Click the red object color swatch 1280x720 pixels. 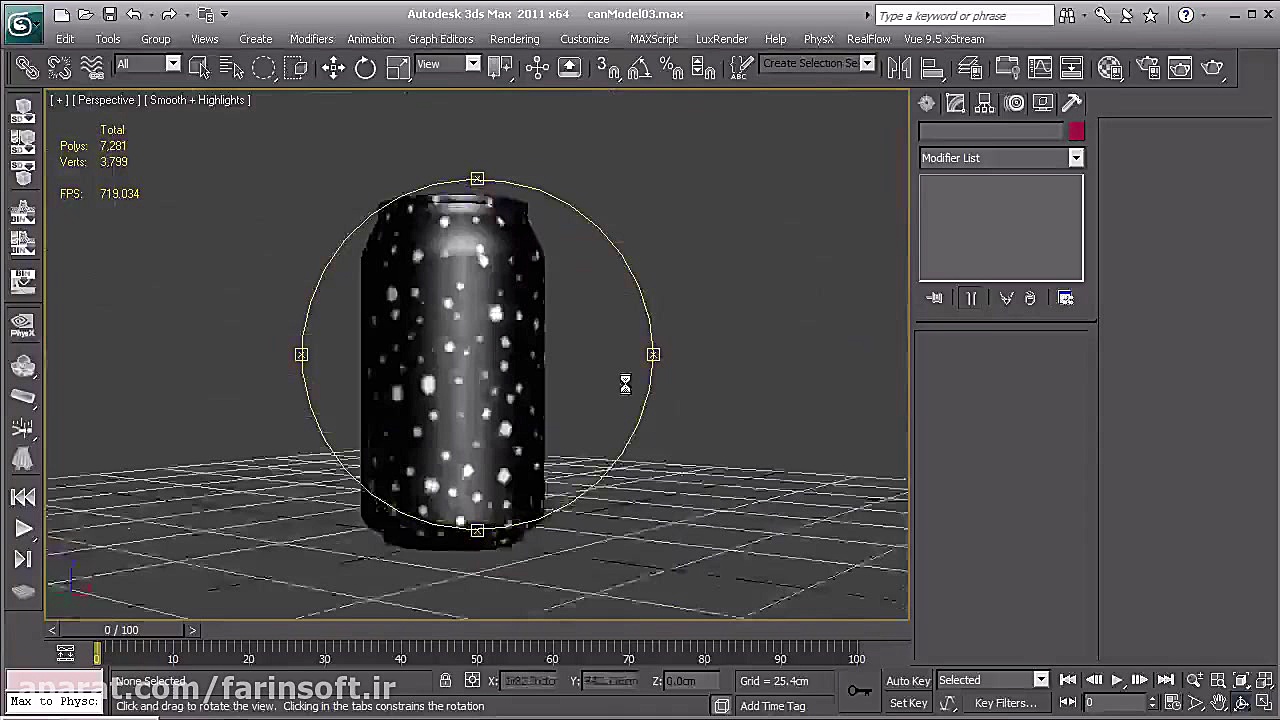pyautogui.click(x=1076, y=132)
